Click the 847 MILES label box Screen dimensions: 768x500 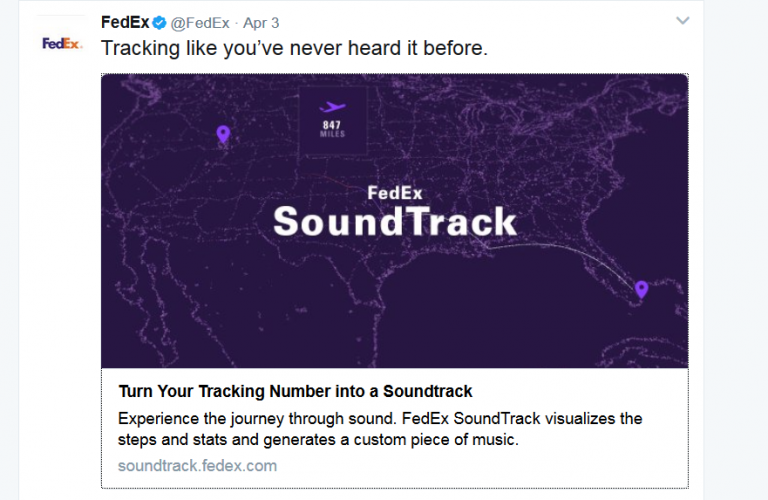click(x=333, y=120)
